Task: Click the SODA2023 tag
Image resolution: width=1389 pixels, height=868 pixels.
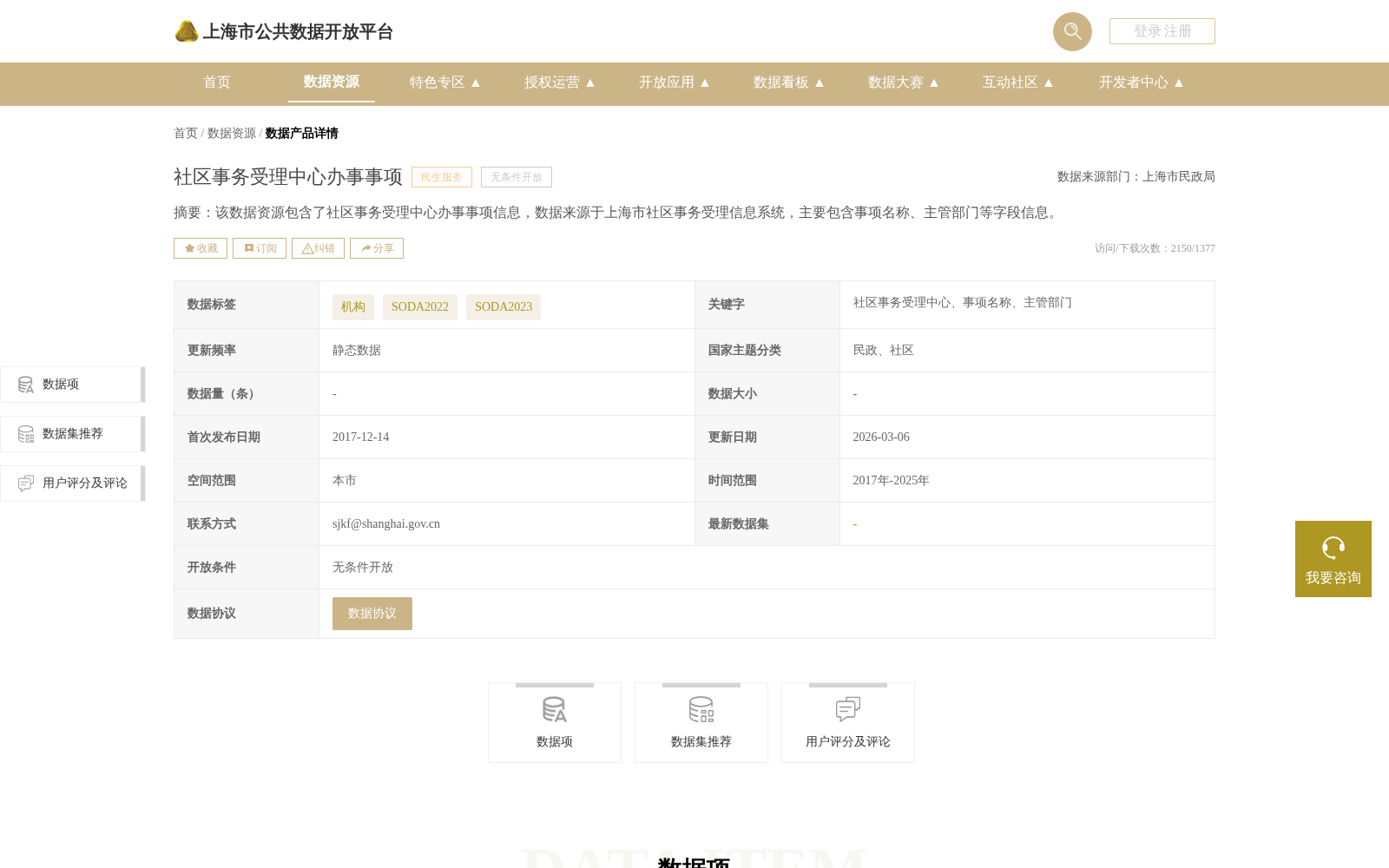Action: (x=504, y=307)
